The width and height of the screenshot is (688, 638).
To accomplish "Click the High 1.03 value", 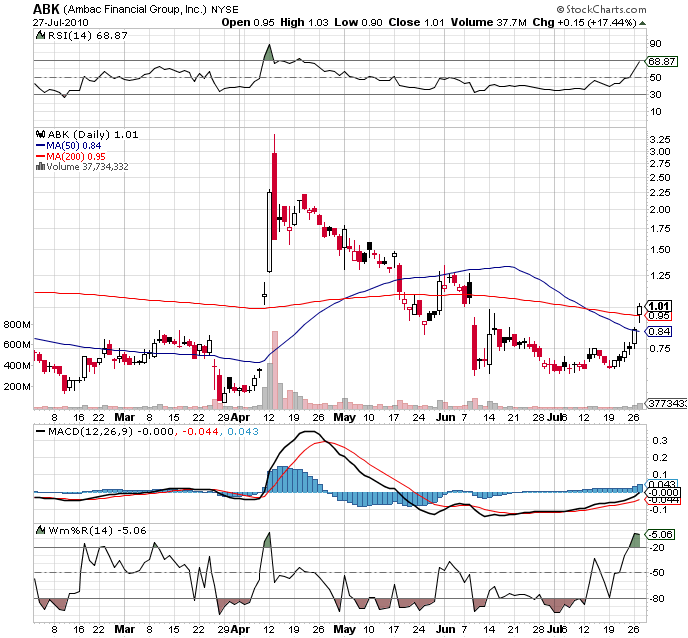I will tap(304, 22).
